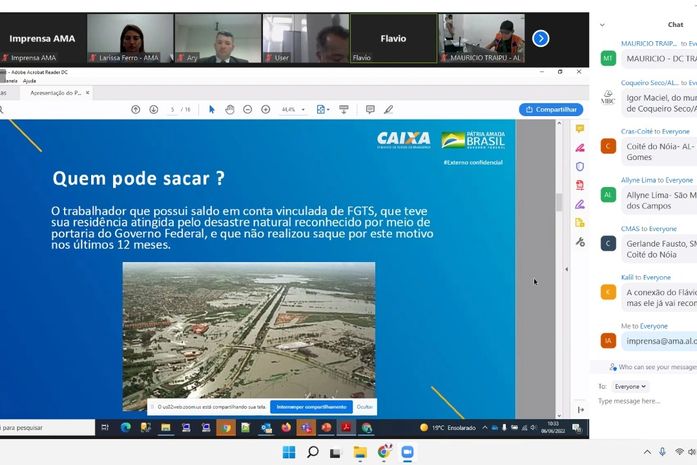697x465 pixels.
Task: Click the Ocultar link
Action: click(365, 407)
